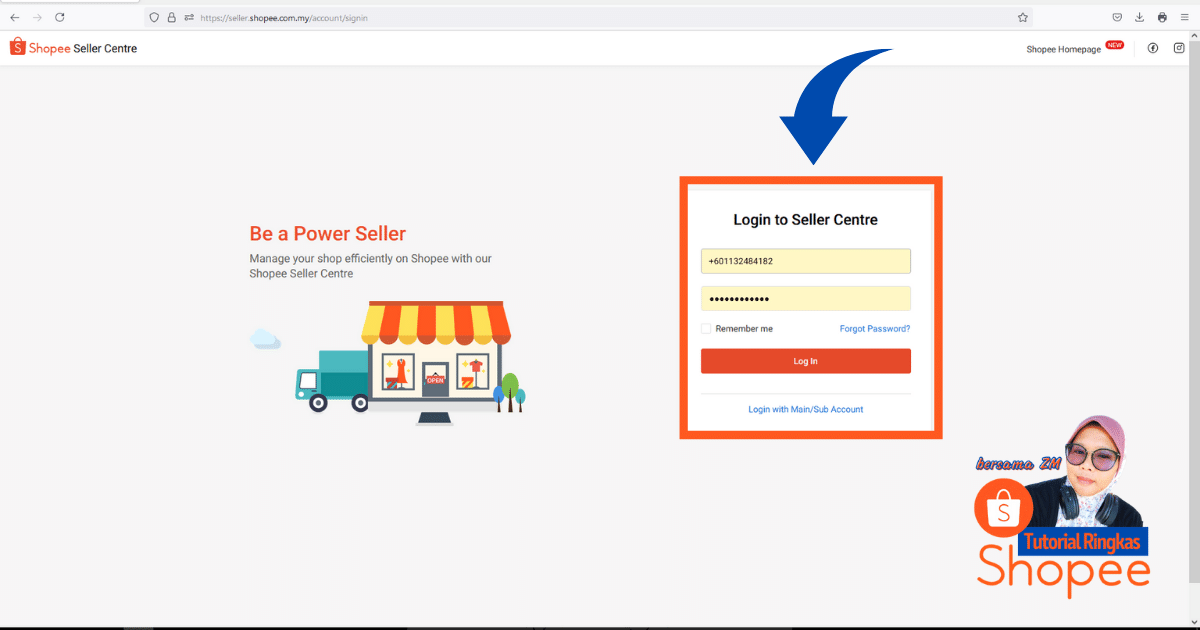The image size is (1200, 630).
Task: Click the password input field
Action: [x=806, y=299]
